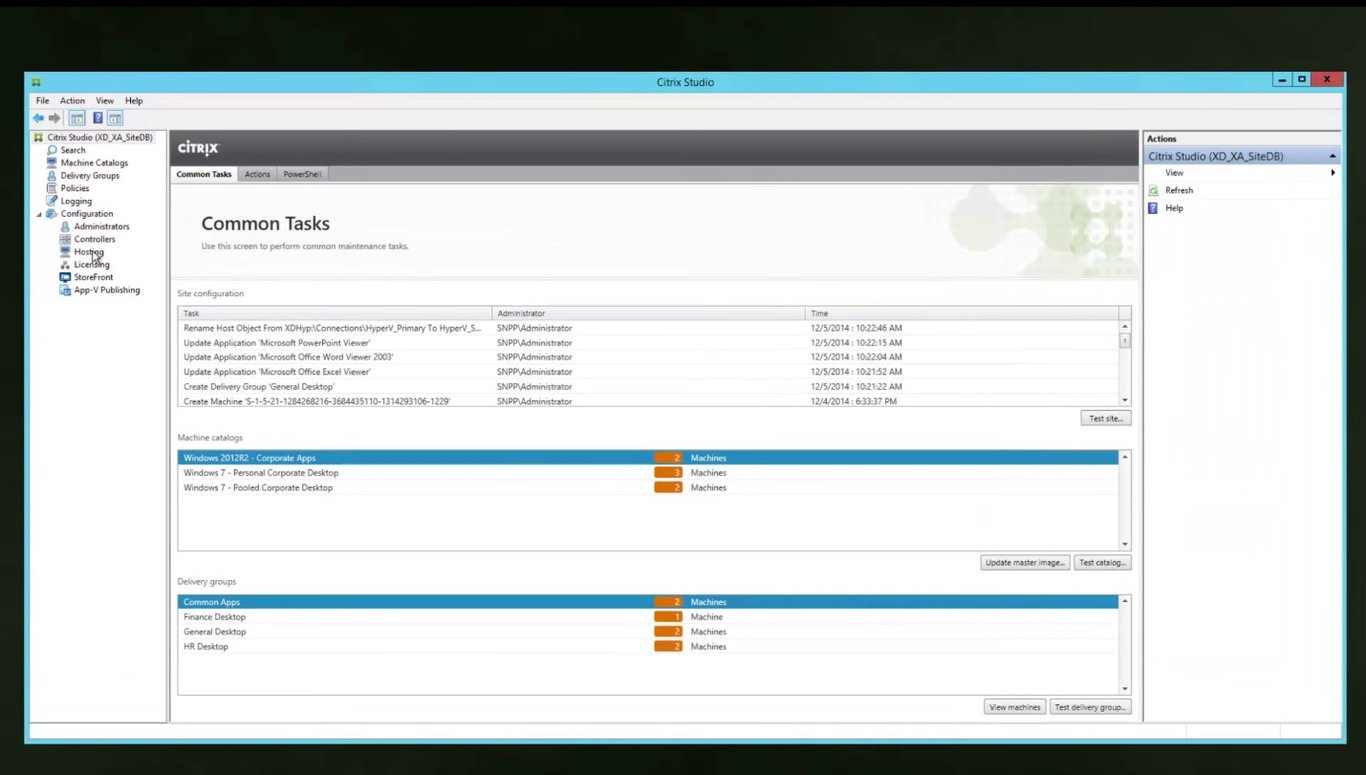Collapse the Citrix Studio actions pane section

pos(1332,156)
